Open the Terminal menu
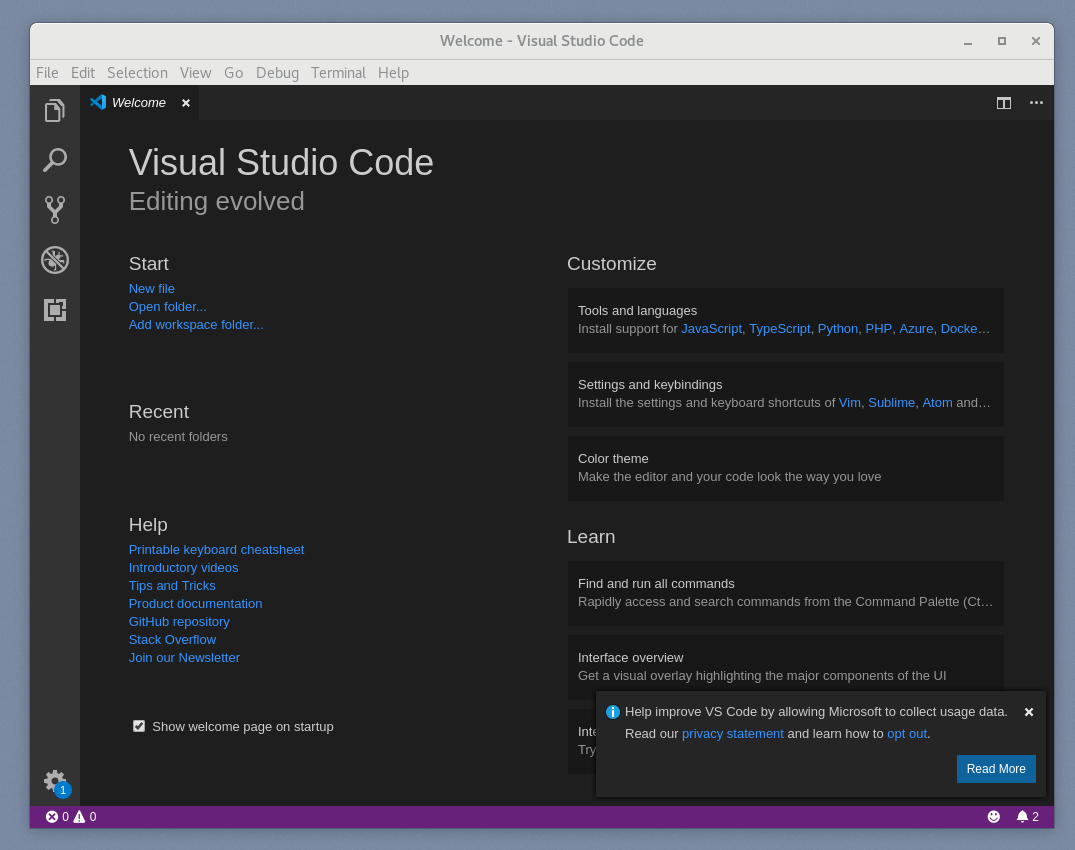 338,73
